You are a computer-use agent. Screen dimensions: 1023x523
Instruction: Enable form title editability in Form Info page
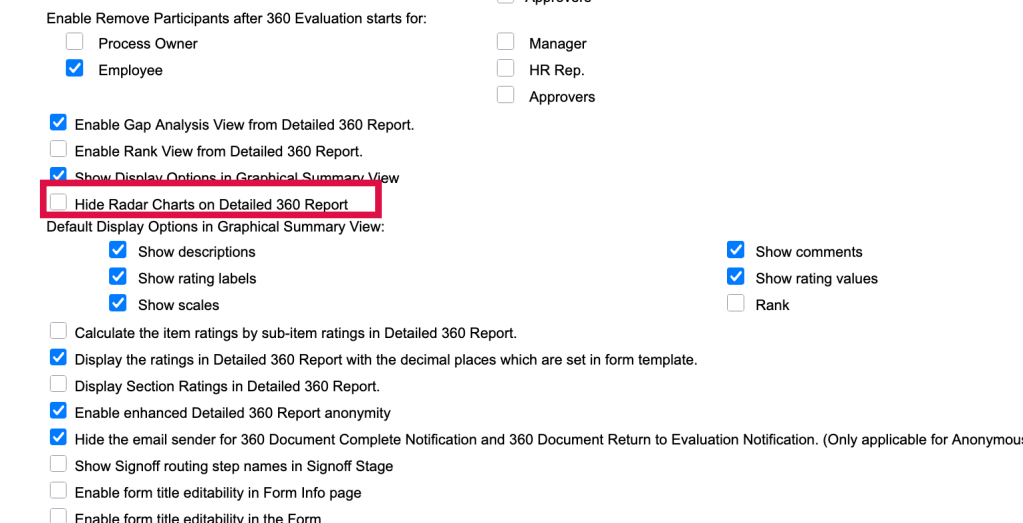pyautogui.click(x=58, y=491)
